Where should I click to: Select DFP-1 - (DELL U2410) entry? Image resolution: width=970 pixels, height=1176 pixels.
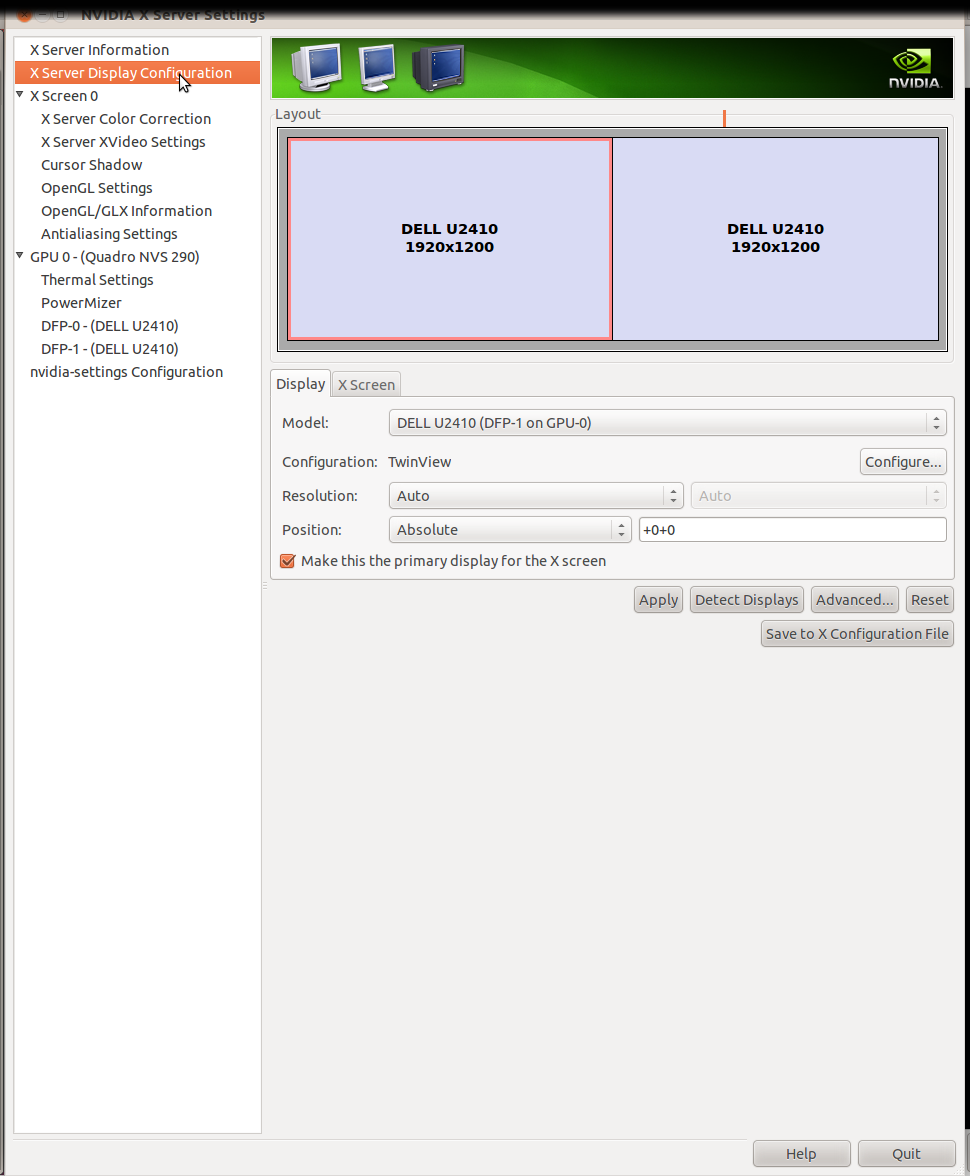coord(110,349)
